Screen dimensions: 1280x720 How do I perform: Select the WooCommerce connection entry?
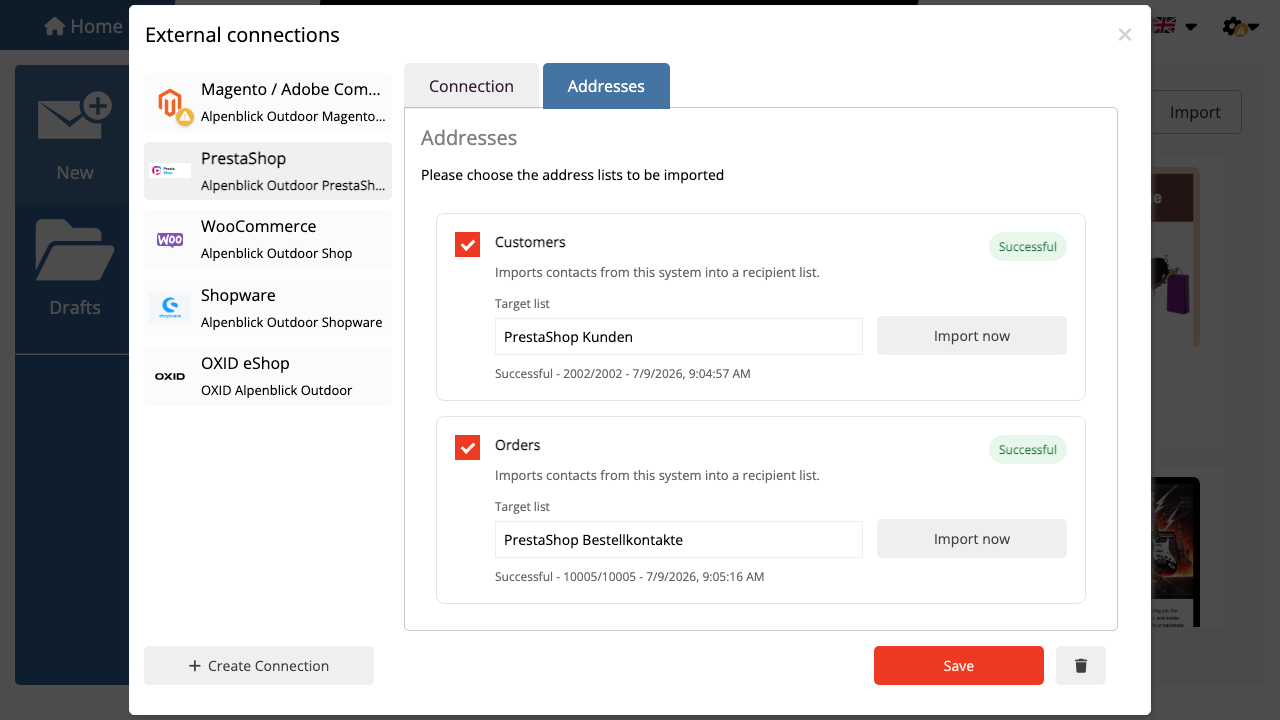pyautogui.click(x=268, y=240)
